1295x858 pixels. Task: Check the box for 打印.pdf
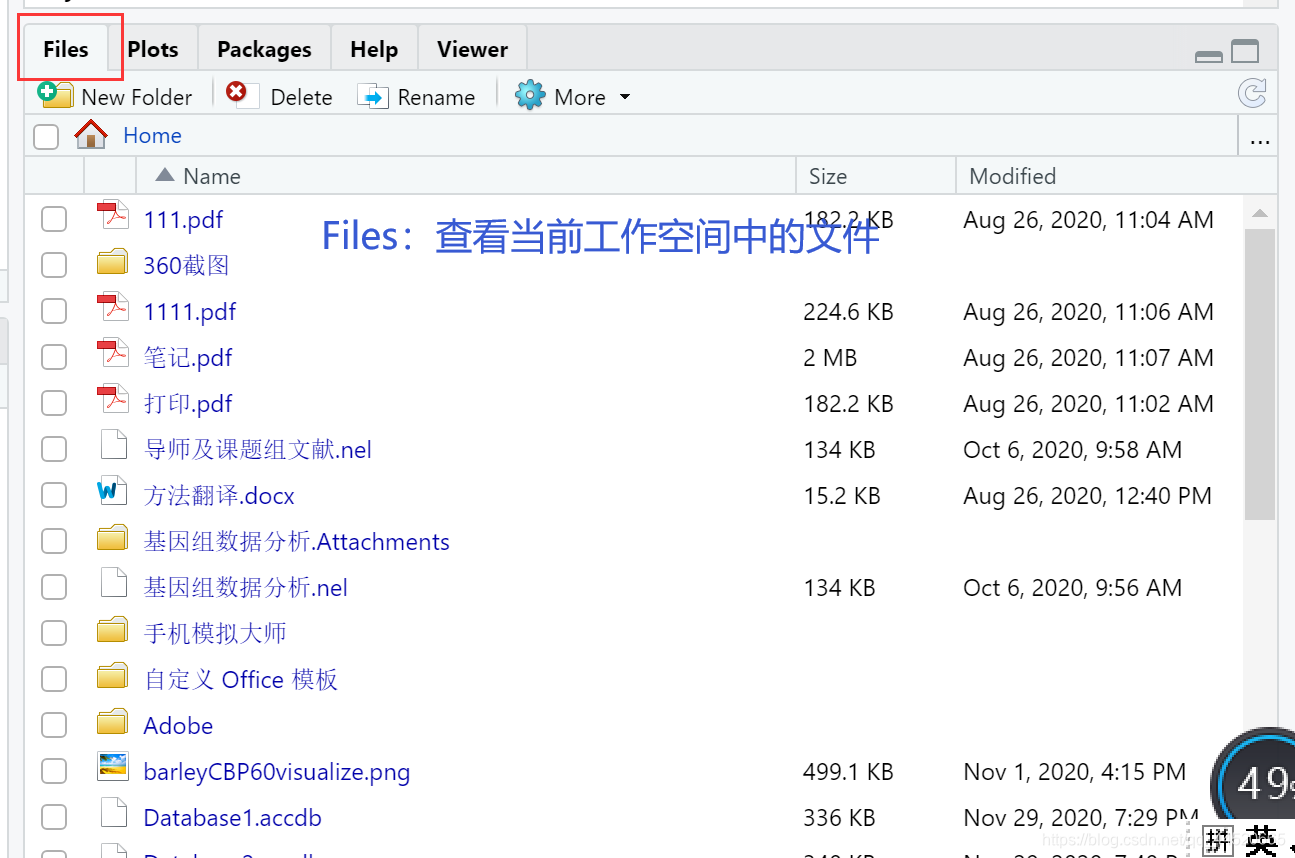coord(54,403)
